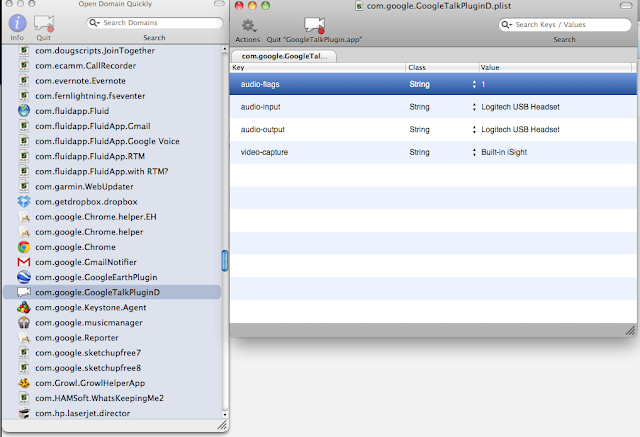Click plist icon of com.HAMSoft.WhatsKeepingMe2
Viewport: 640px width, 437px height.
(x=24, y=397)
